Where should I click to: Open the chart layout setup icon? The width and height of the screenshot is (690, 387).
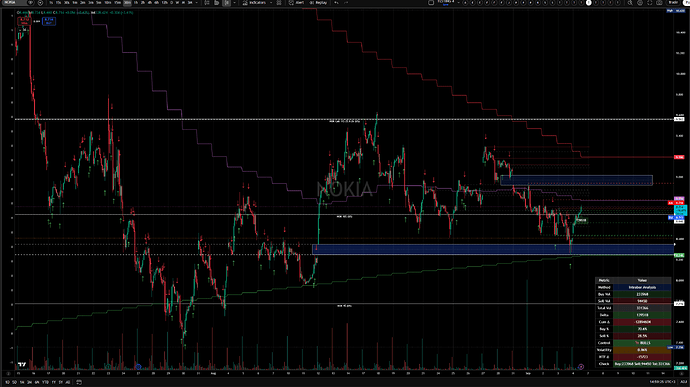coord(431,2)
